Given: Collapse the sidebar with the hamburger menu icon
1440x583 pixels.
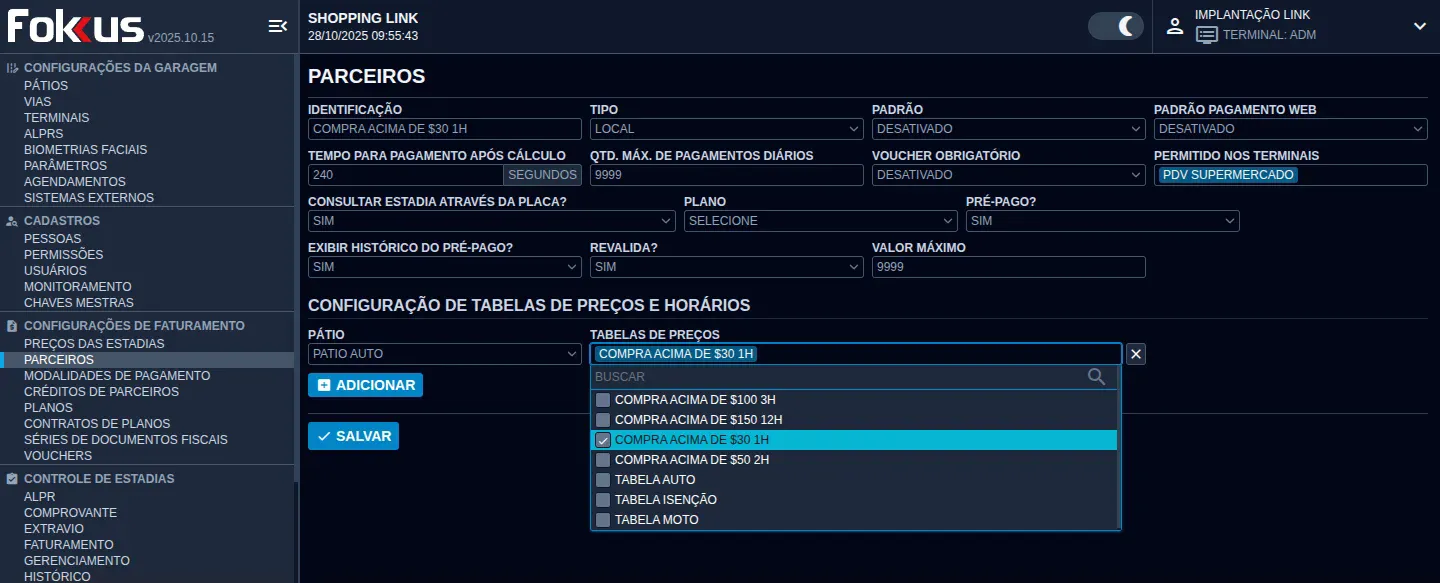Looking at the screenshot, I should click(277, 26).
